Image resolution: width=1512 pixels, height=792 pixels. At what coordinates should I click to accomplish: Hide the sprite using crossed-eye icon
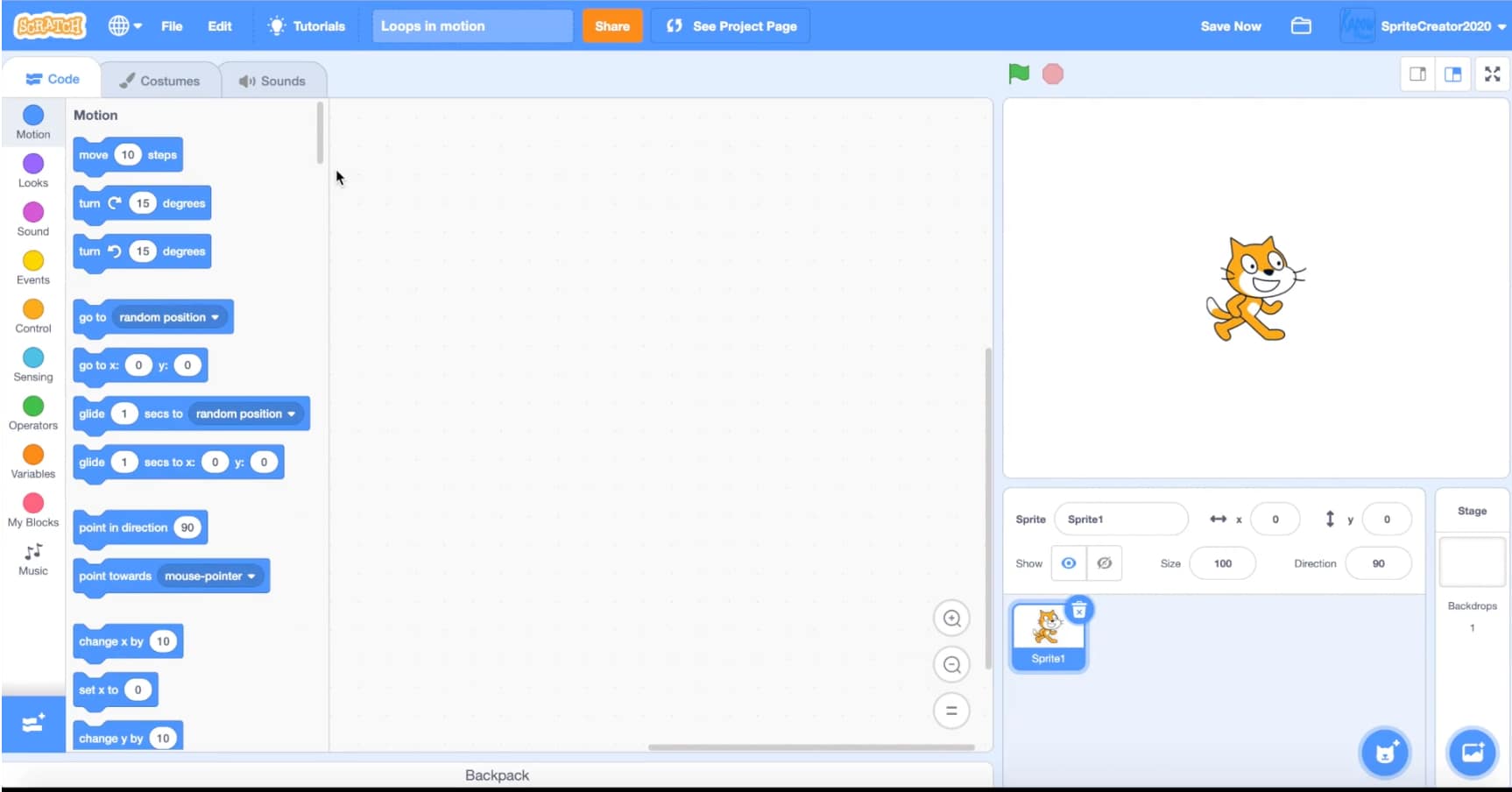(x=1105, y=563)
